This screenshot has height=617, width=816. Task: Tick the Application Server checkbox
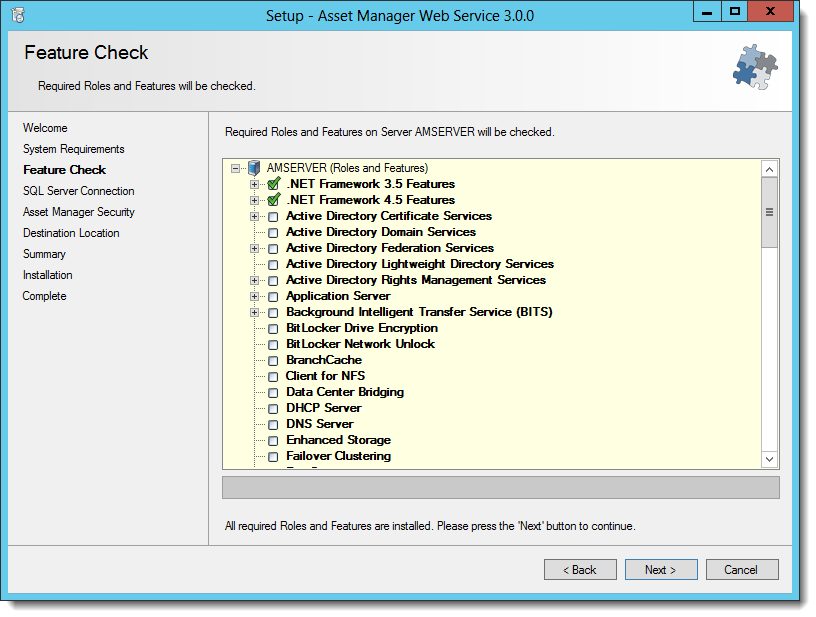[273, 297]
